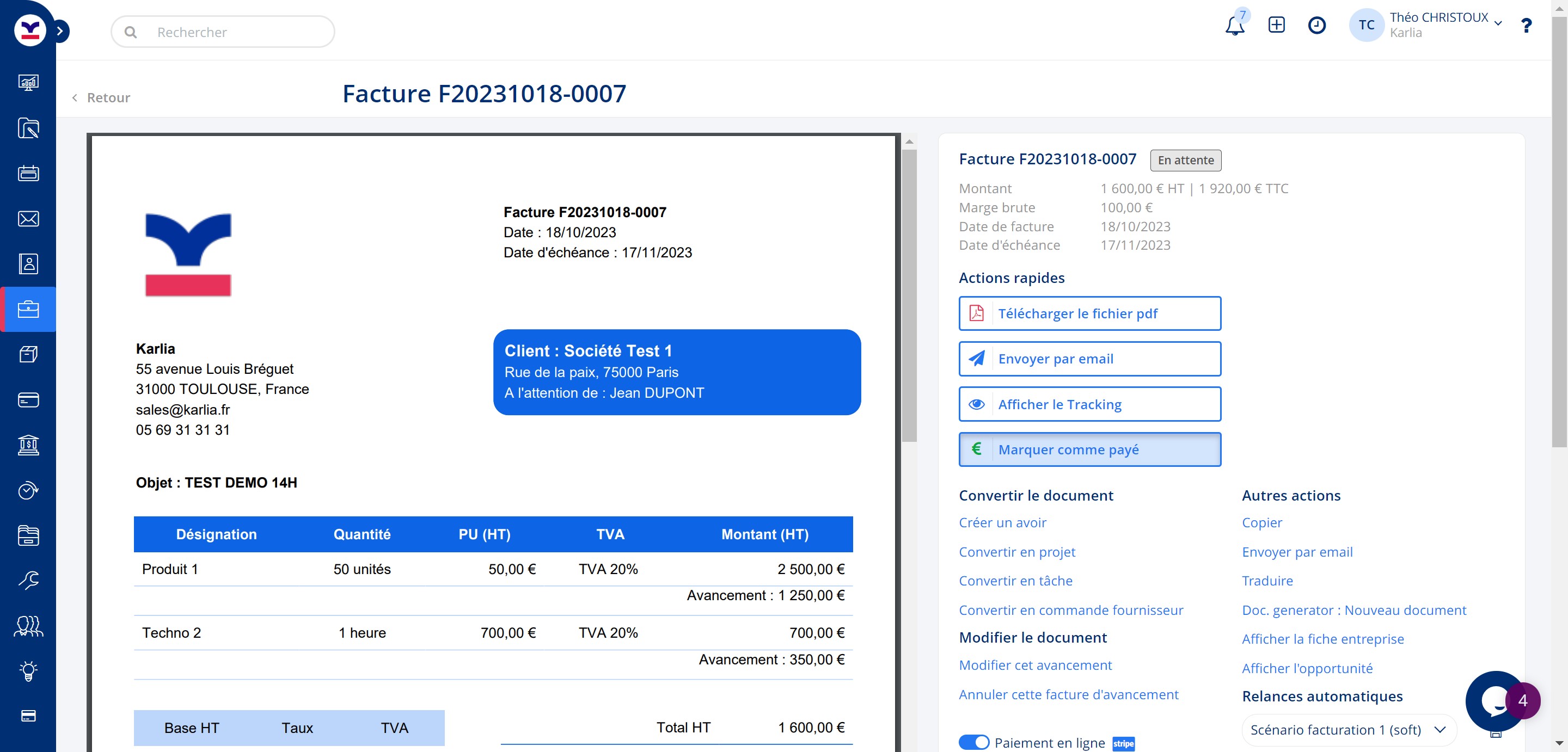Click Télécharger le fichier pdf button

[1089, 313]
